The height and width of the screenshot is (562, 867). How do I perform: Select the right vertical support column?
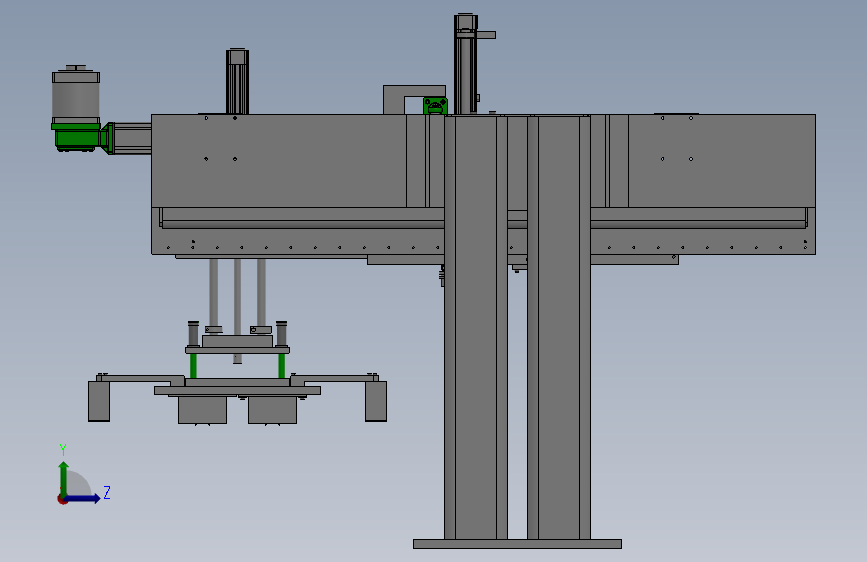click(x=558, y=326)
